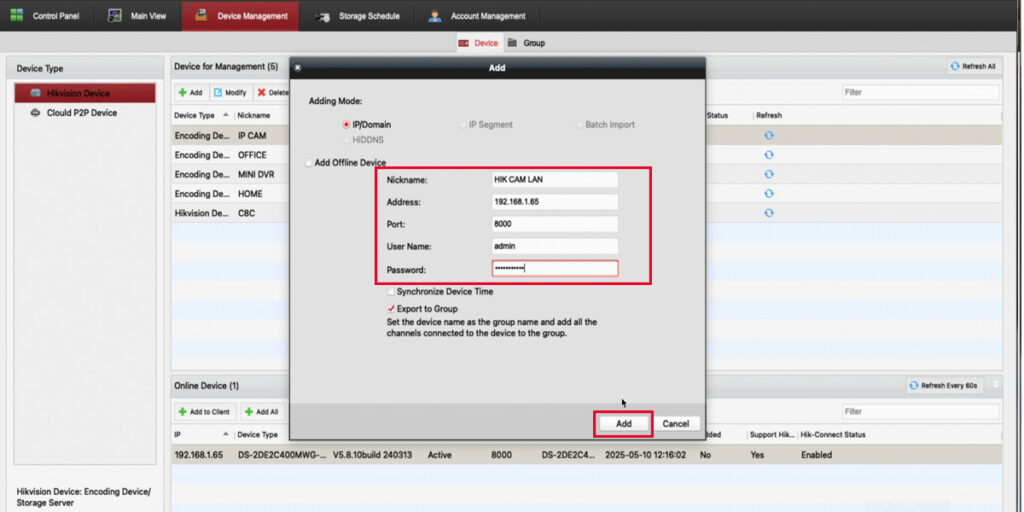This screenshot has height=512, width=1024.
Task: Enable the Add Offline Device checkbox
Action: coord(309,162)
